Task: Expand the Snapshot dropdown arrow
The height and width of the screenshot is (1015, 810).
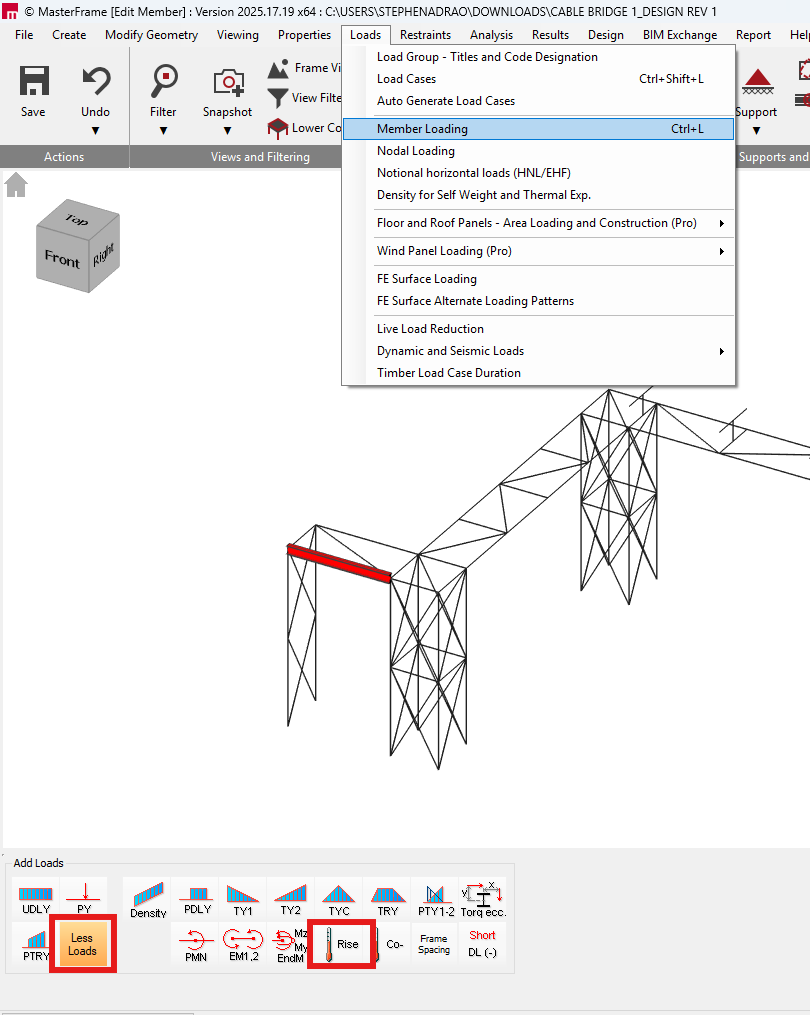Action: [227, 131]
